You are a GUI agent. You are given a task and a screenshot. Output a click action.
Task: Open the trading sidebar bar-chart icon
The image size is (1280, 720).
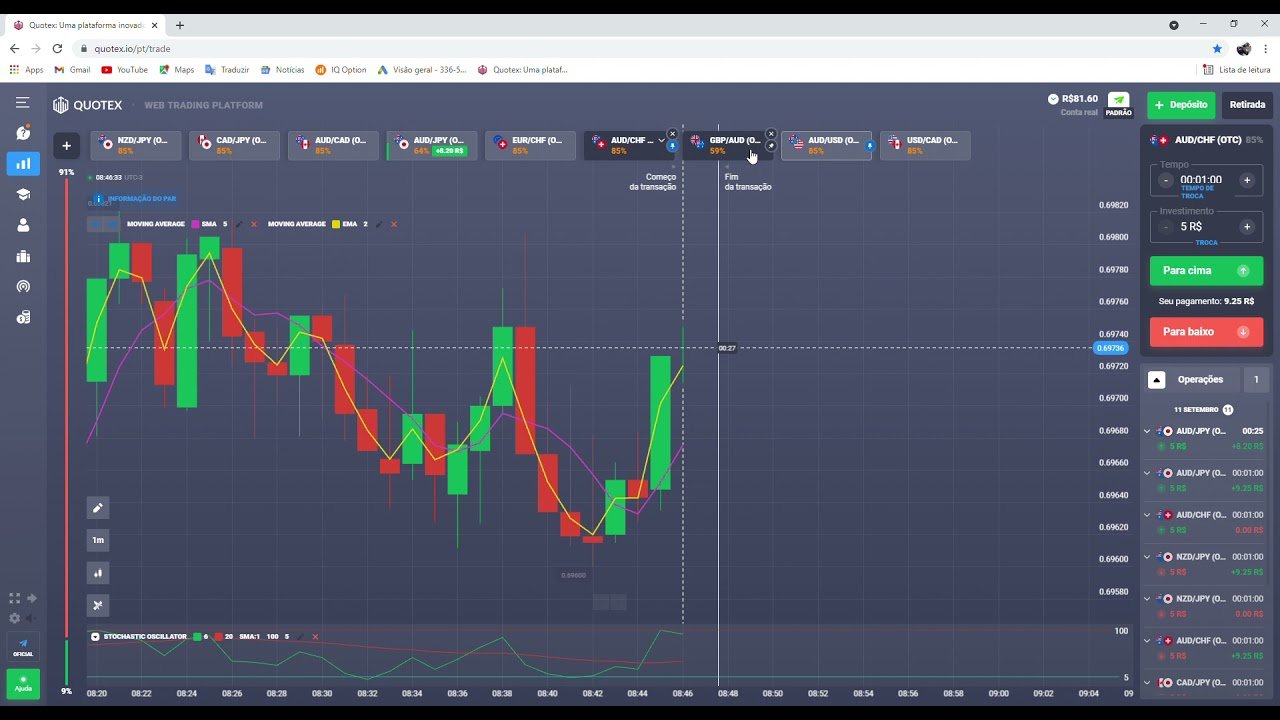(x=22, y=163)
